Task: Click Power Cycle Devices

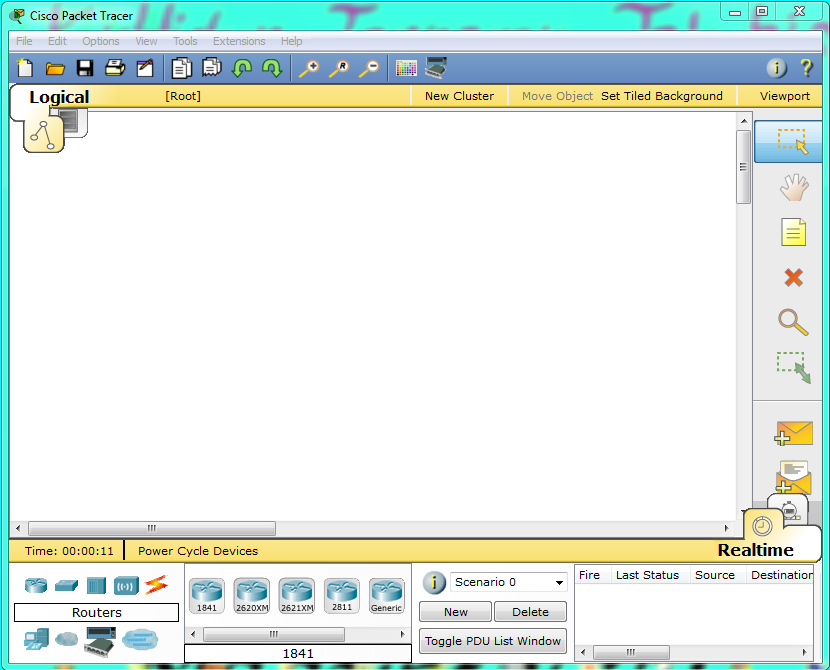Action: point(198,551)
